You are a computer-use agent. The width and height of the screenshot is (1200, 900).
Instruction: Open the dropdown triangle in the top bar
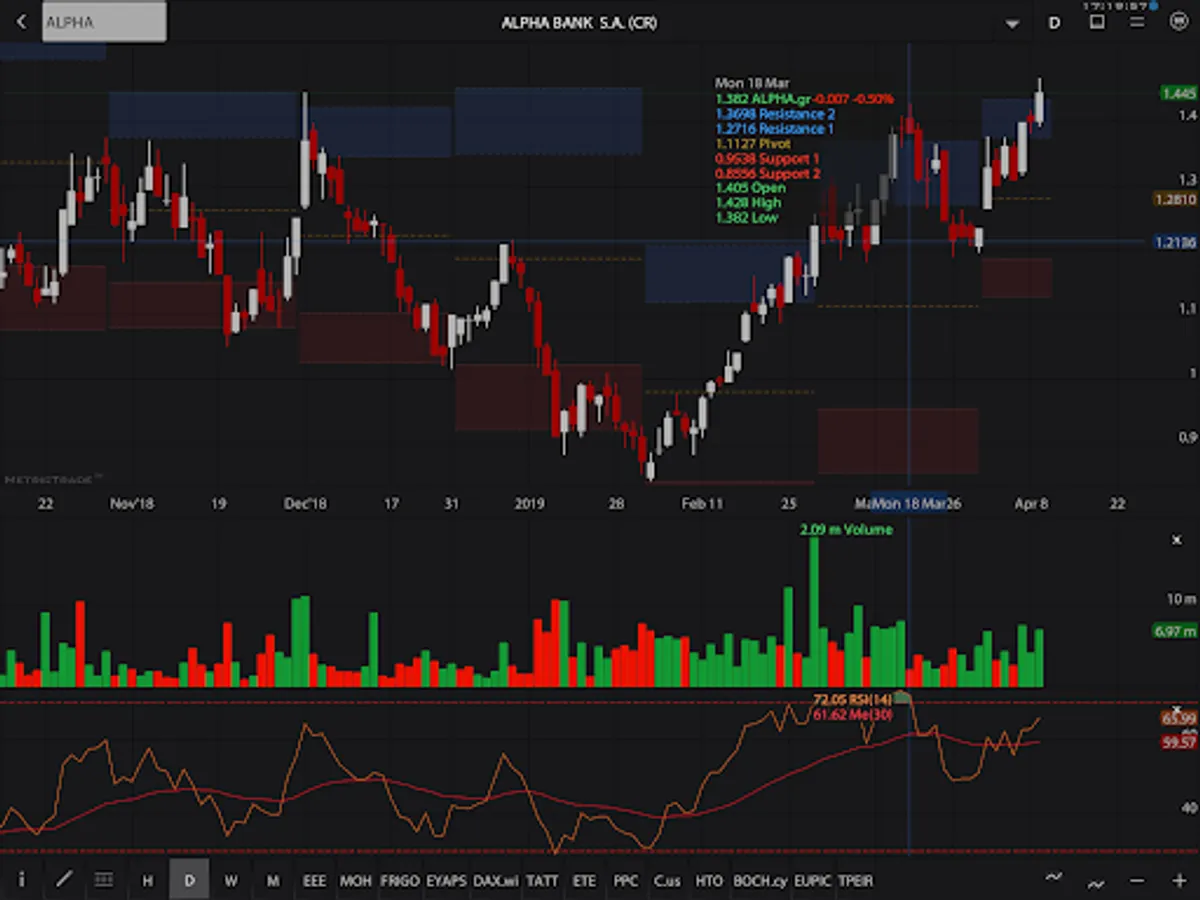pos(1013,23)
